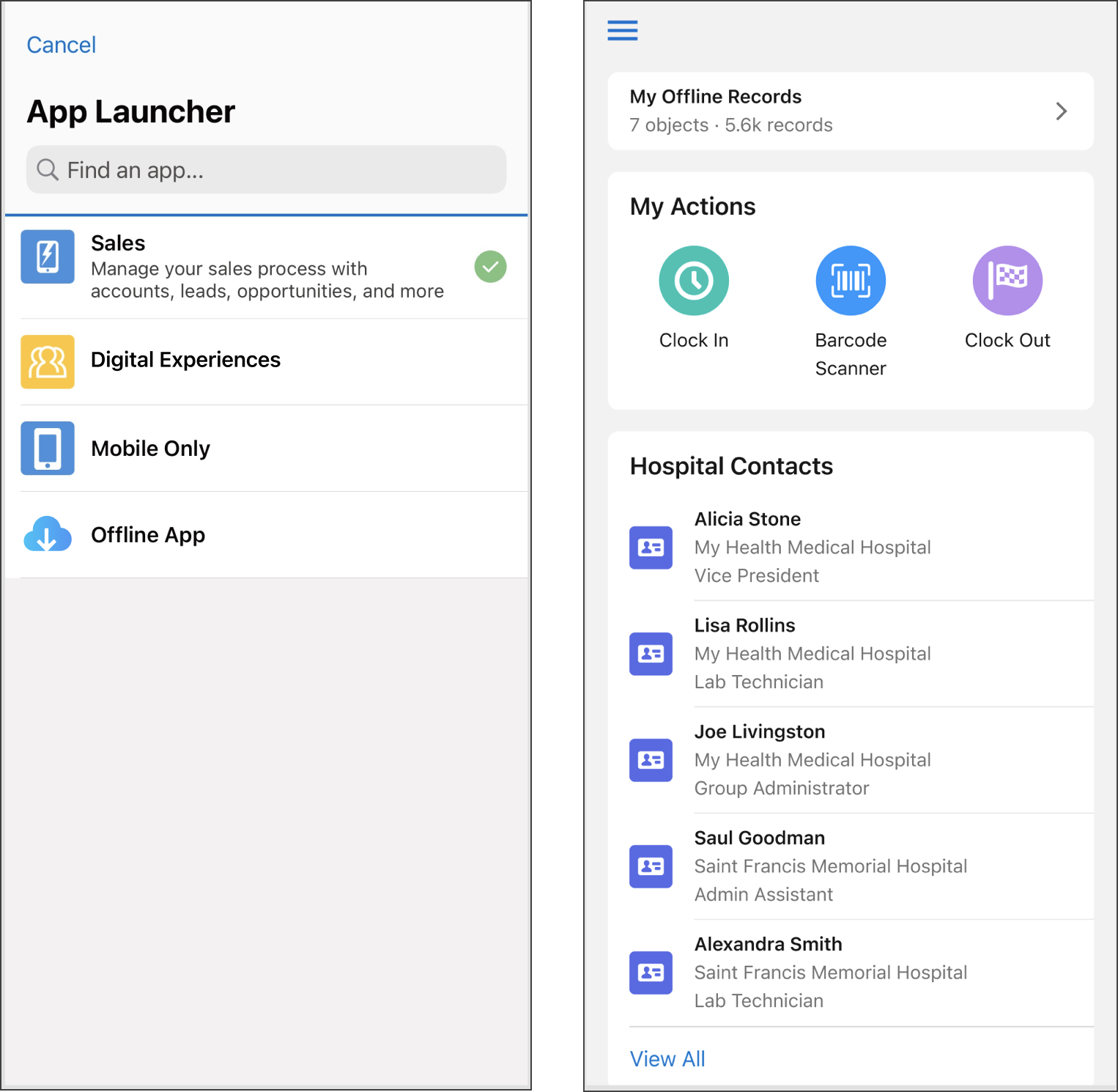Open the hamburger navigation menu
This screenshot has height=1092, width=1118.
(x=622, y=30)
